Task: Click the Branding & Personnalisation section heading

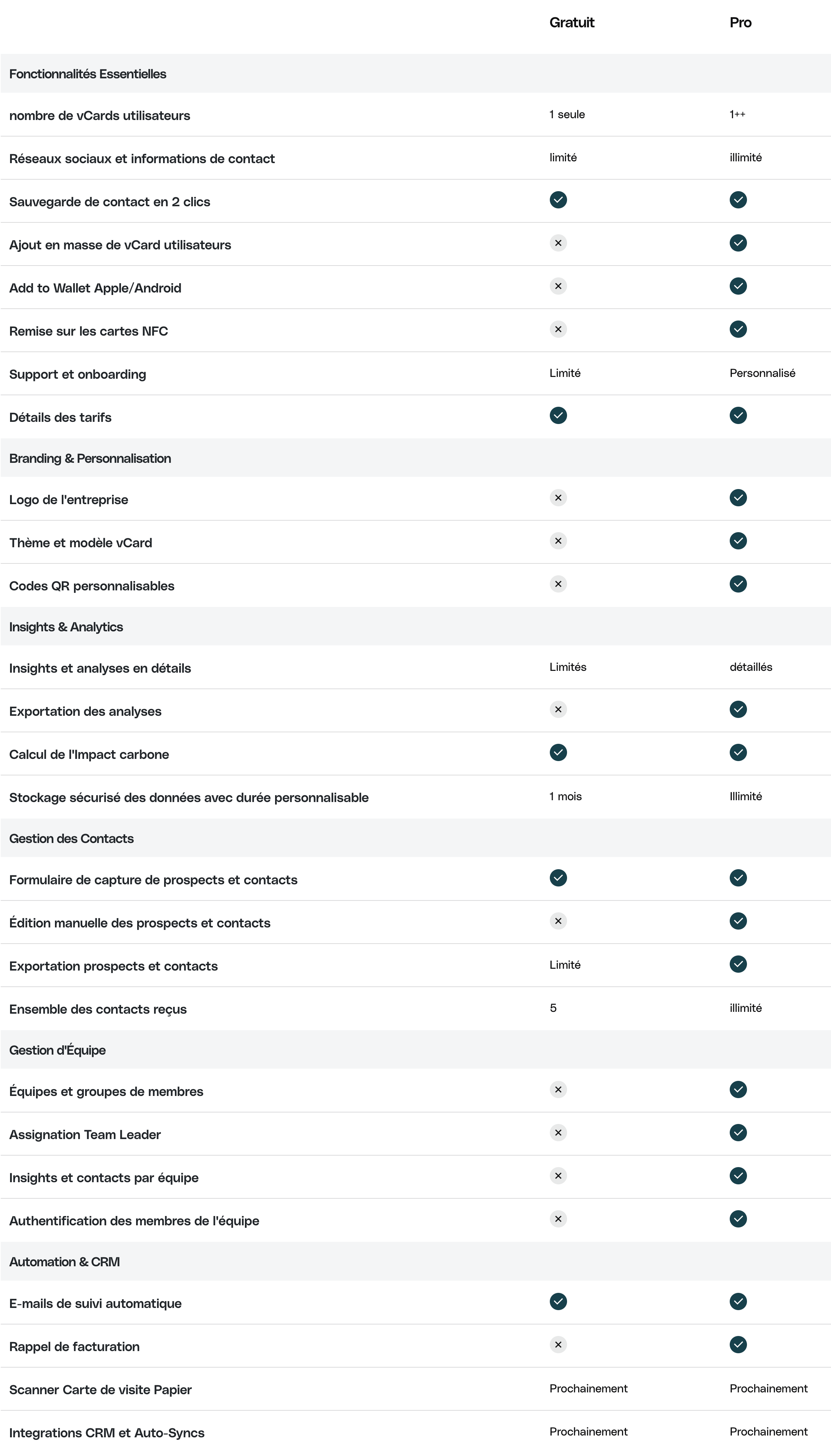Action: tap(90, 459)
